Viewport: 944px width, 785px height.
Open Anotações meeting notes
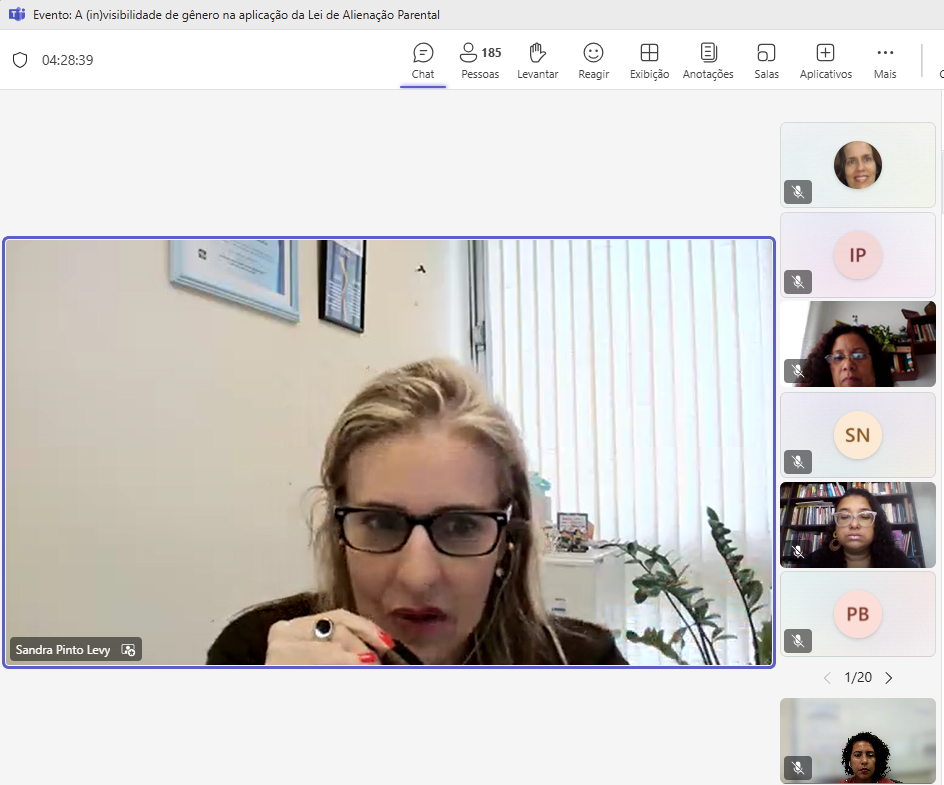pos(708,61)
